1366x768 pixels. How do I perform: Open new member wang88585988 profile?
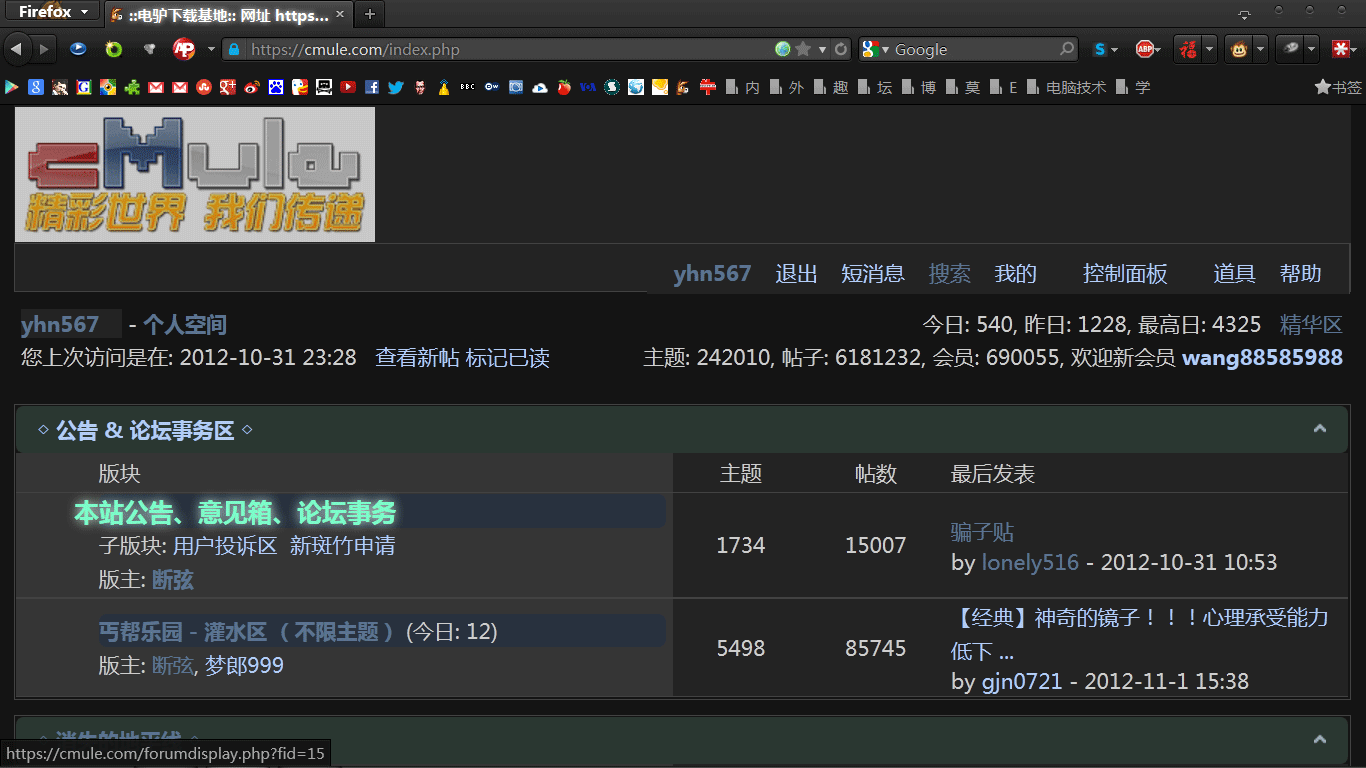pyautogui.click(x=1262, y=357)
